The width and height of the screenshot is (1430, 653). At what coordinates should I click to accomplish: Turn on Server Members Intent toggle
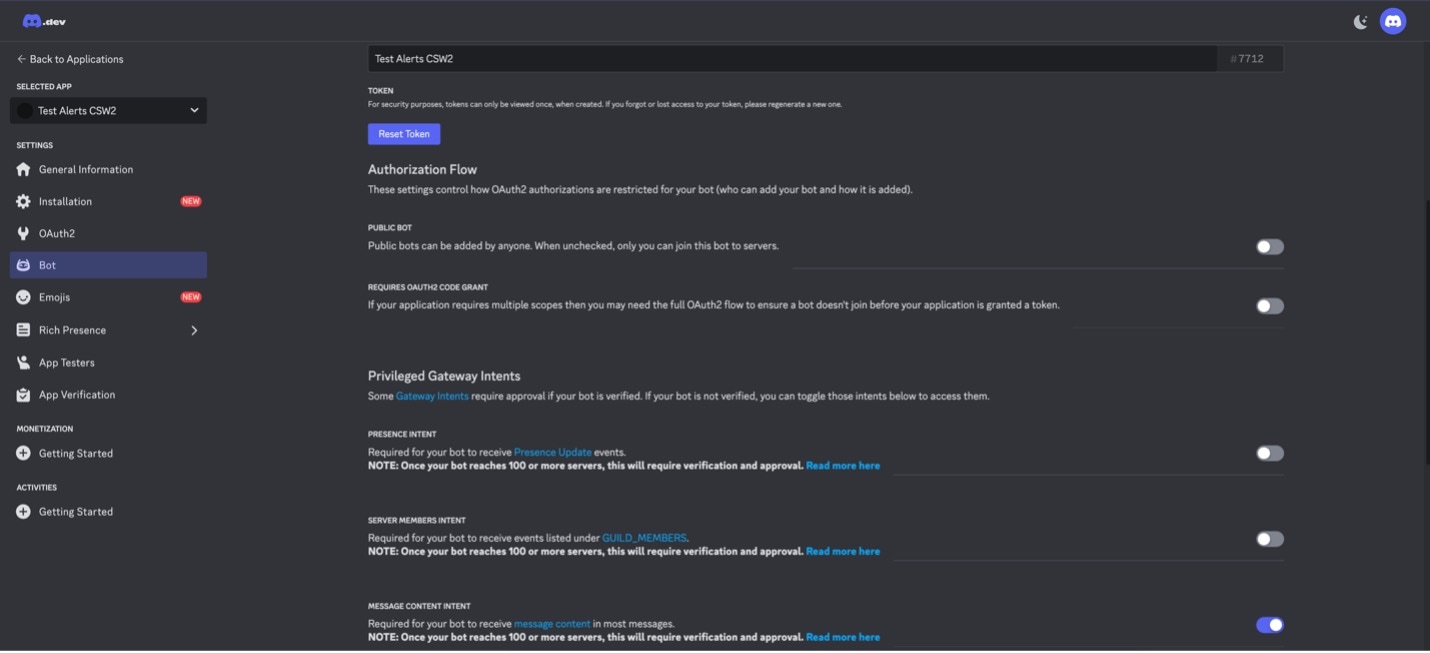[x=1270, y=539]
